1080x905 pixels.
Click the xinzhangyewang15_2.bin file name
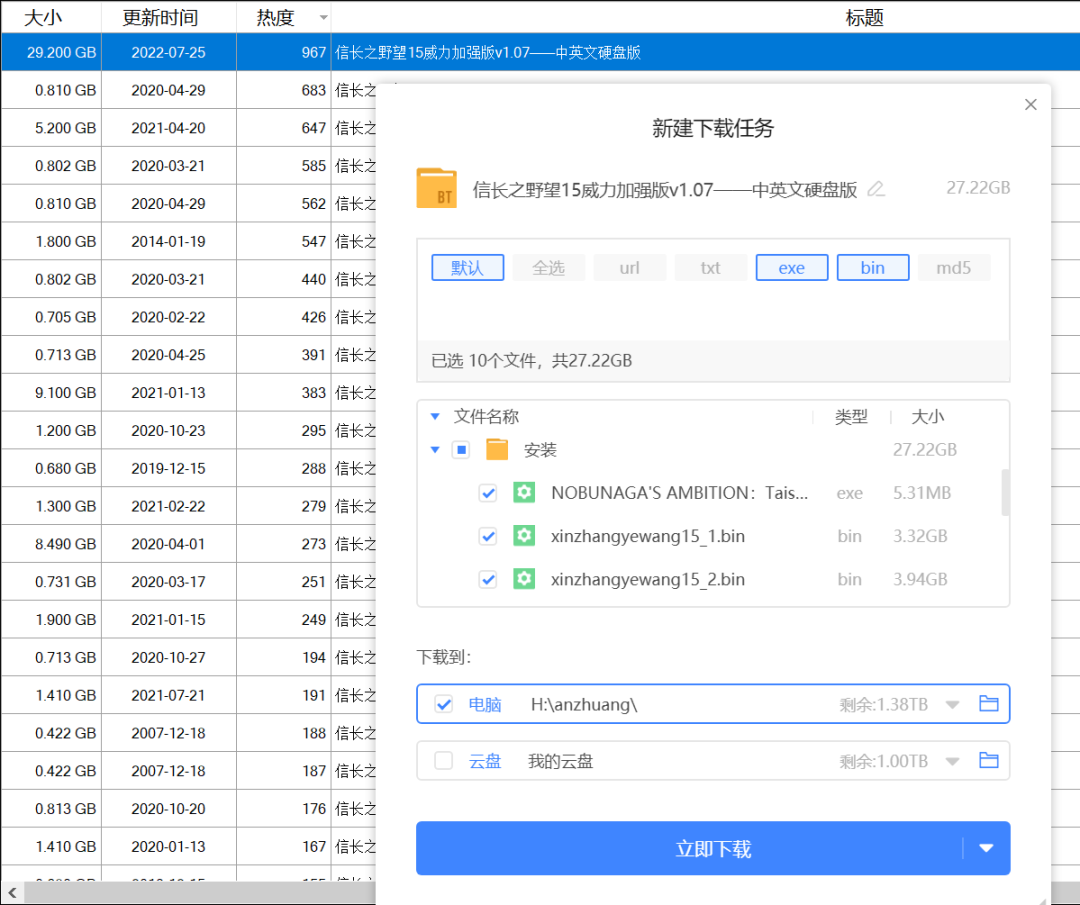[x=647, y=579]
